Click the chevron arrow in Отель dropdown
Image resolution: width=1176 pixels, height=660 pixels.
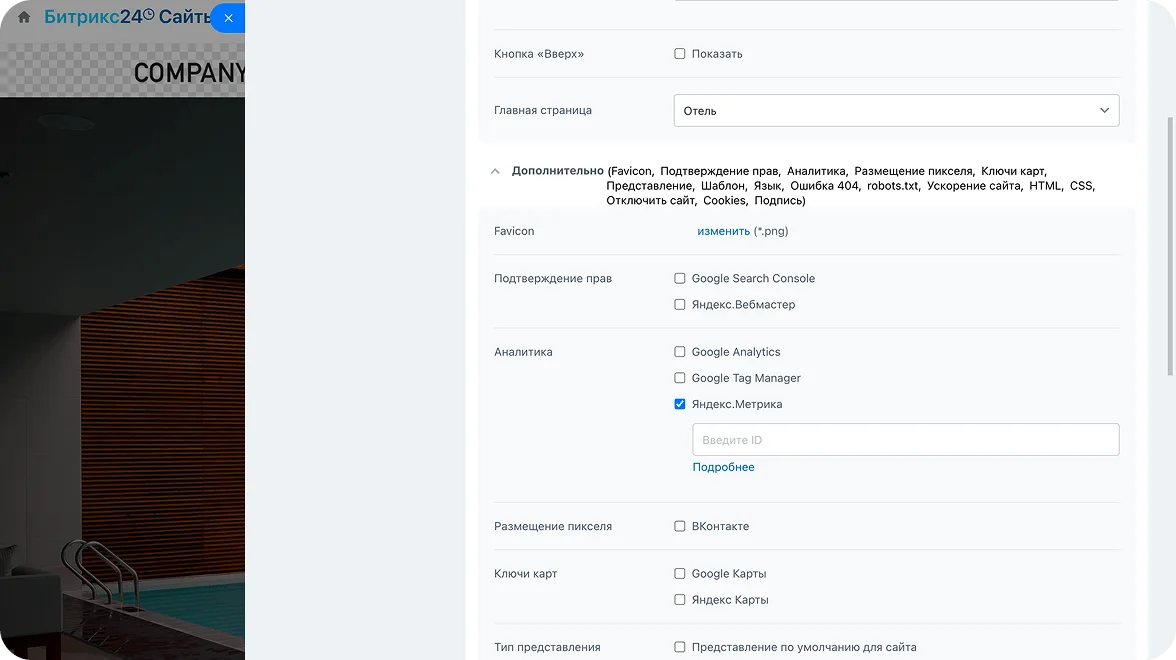tap(1104, 110)
